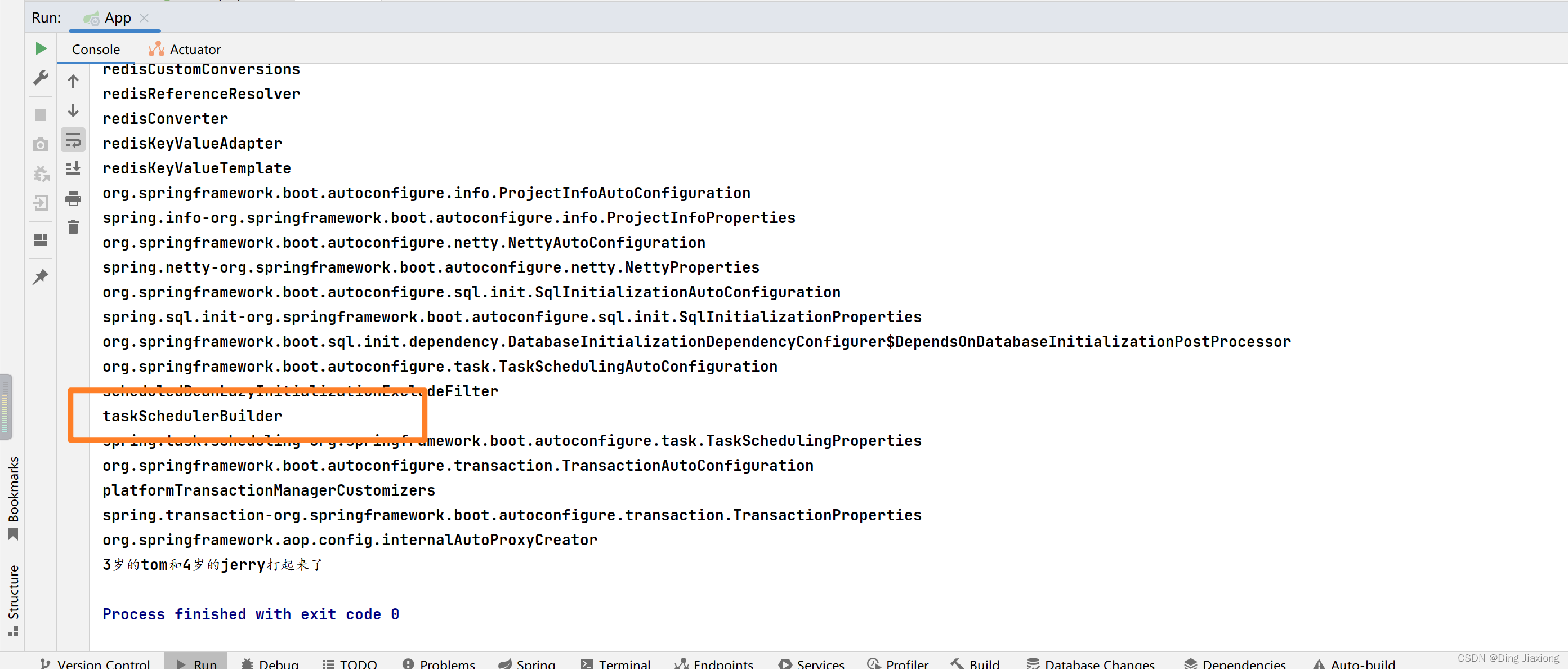Click the internalAutoProxyCreator output line
This screenshot has height=669, width=1568.
click(350, 540)
